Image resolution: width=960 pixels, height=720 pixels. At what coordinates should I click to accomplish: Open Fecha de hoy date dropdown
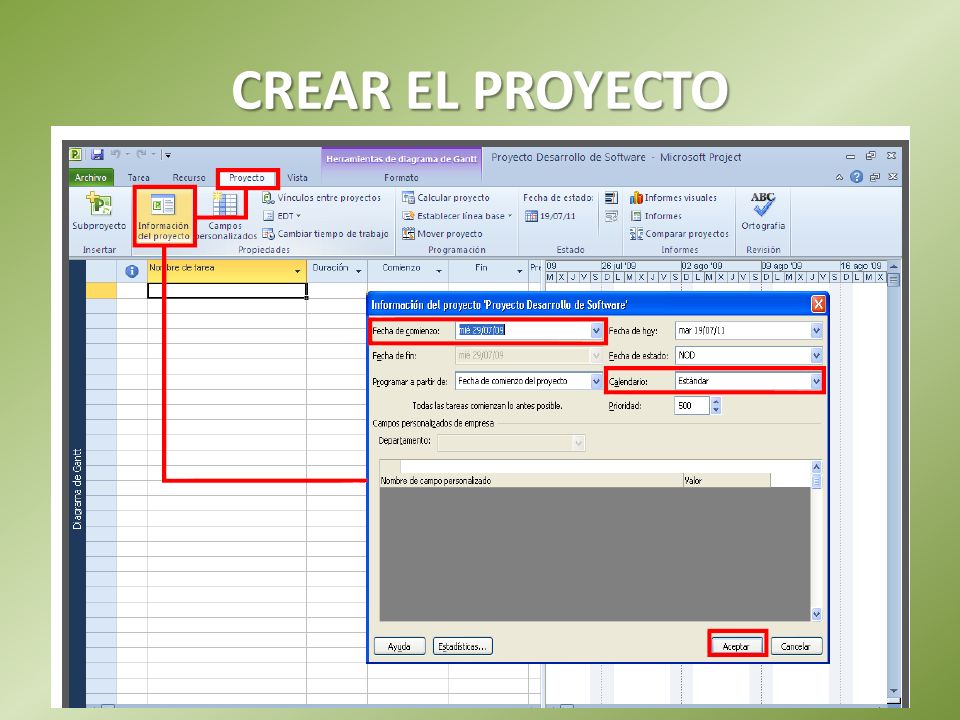click(x=816, y=331)
